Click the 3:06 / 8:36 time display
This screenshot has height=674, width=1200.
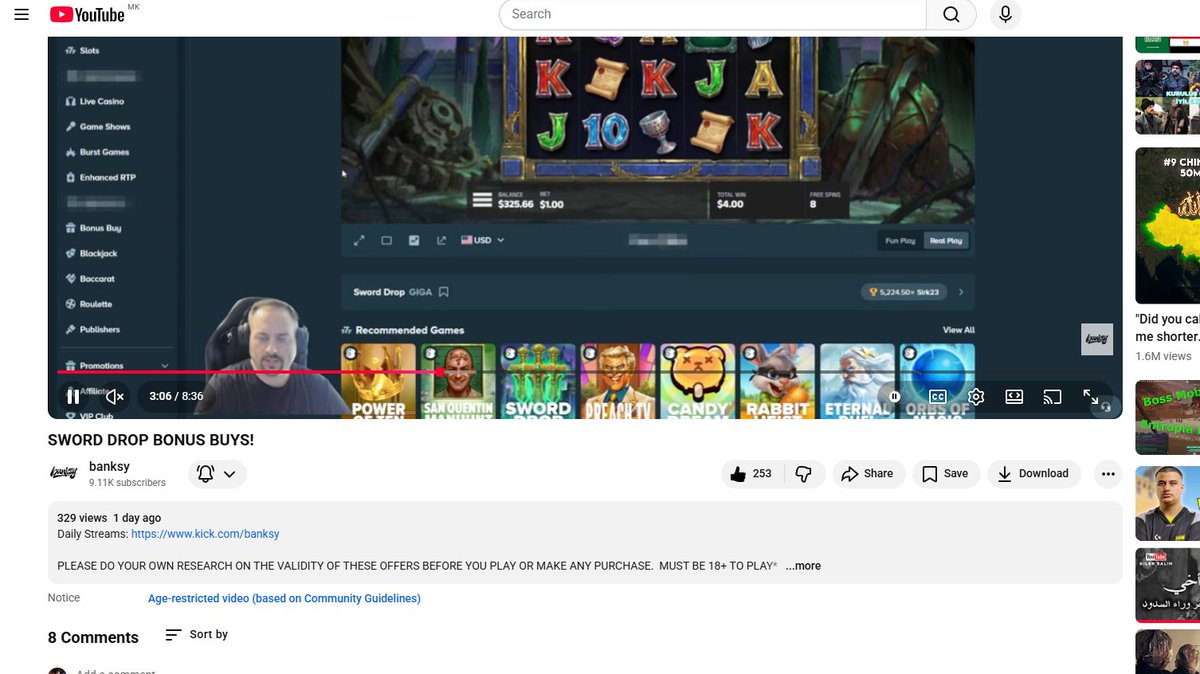tap(176, 396)
